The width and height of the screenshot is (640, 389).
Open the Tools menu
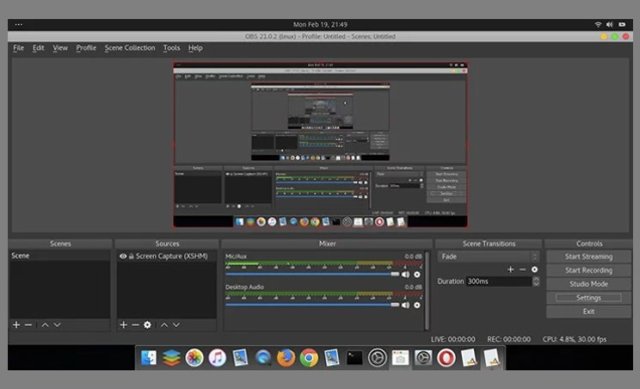pos(171,48)
